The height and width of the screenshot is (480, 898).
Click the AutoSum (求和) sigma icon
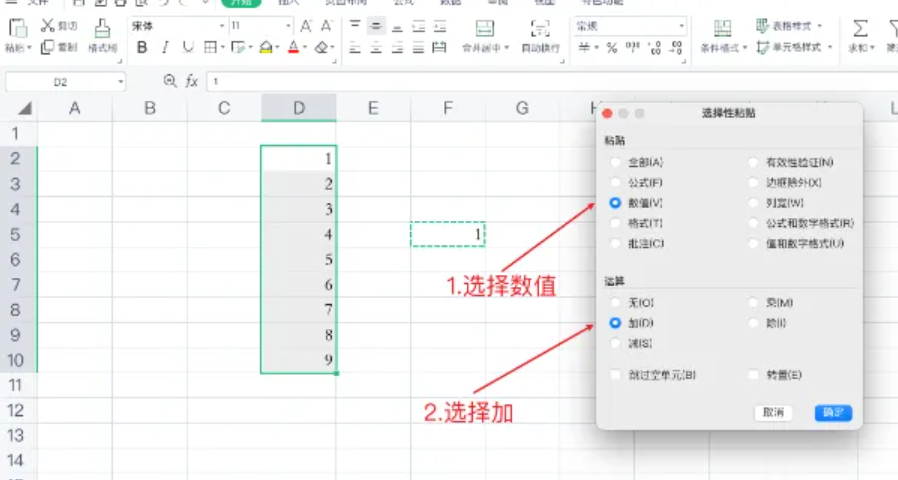tap(859, 28)
